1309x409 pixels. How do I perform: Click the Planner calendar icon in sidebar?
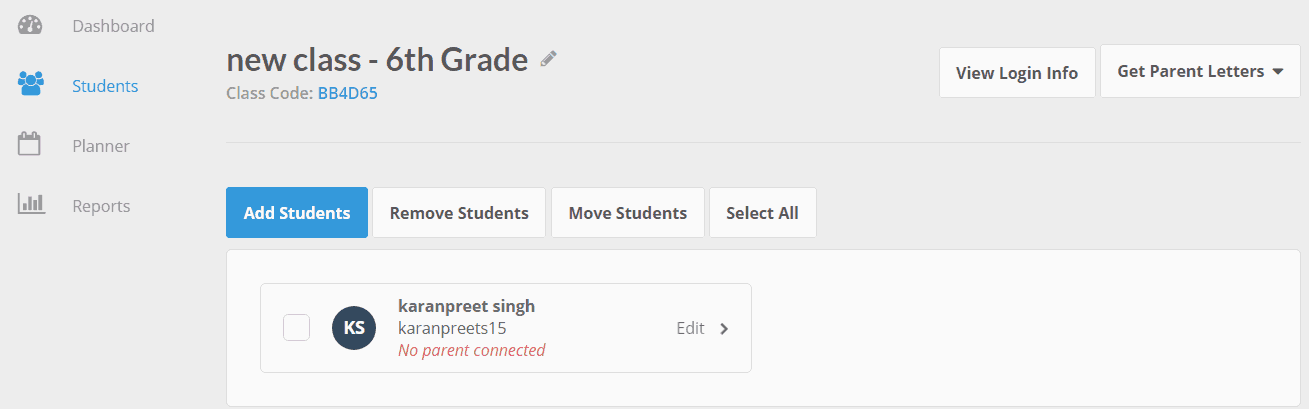(30, 145)
